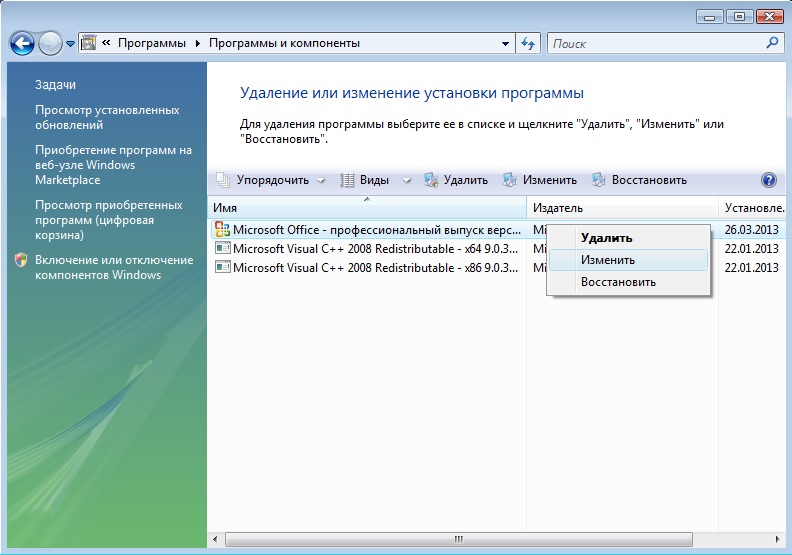Open the Упорядочить dropdown menu
This screenshot has height=555, width=792.
tap(269, 180)
